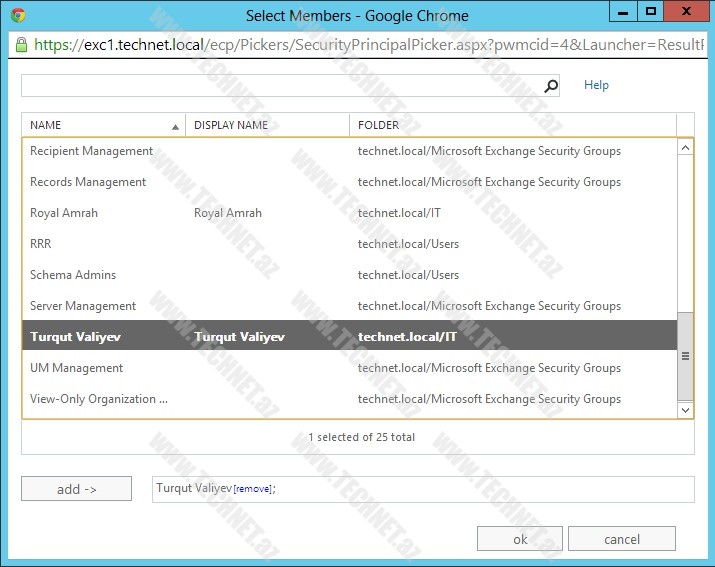715x567 pixels.
Task: Click the remove link next to Turqut Valiyev
Action: (253, 489)
